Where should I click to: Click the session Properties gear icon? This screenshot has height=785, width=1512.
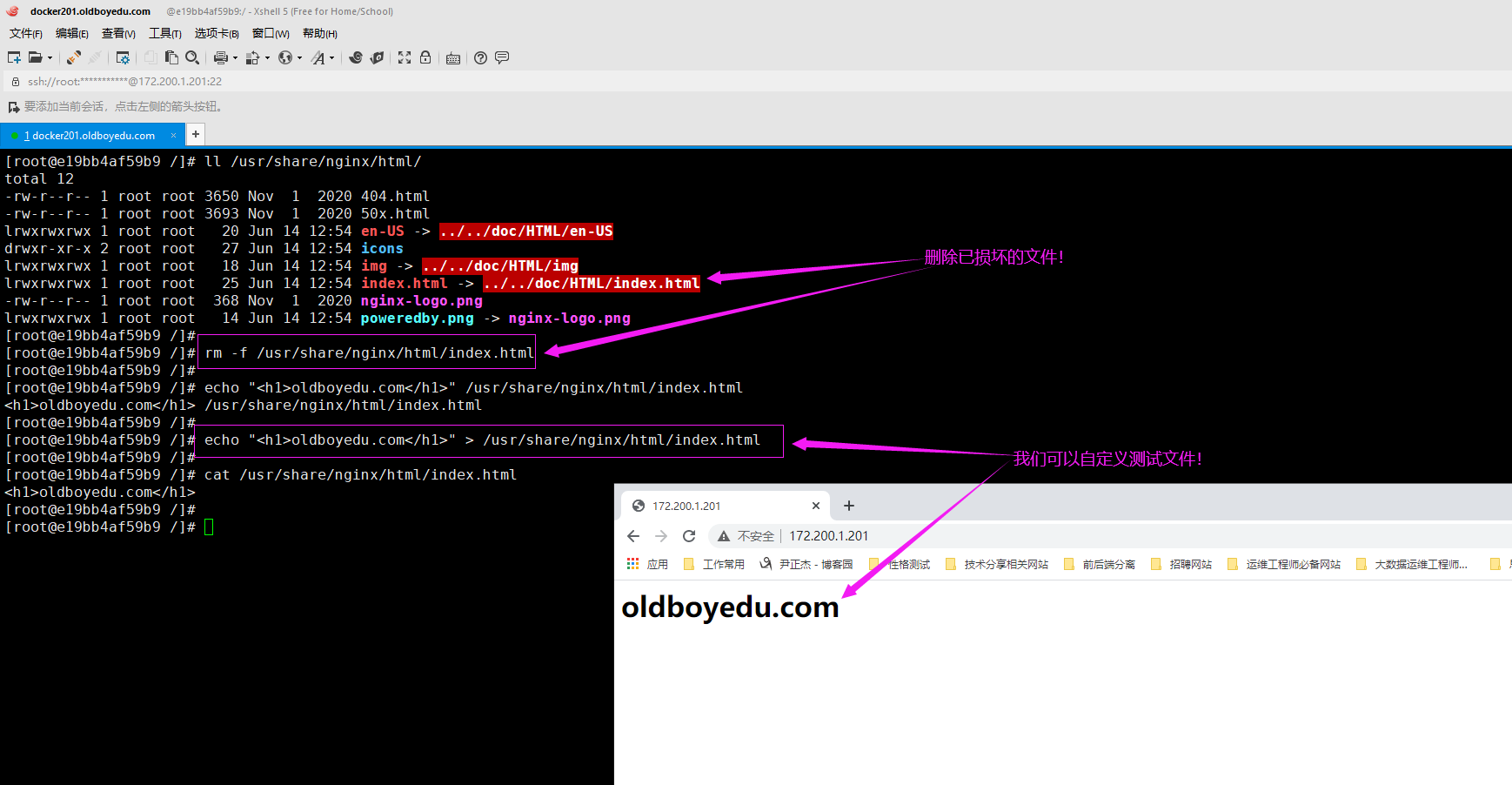tap(123, 57)
